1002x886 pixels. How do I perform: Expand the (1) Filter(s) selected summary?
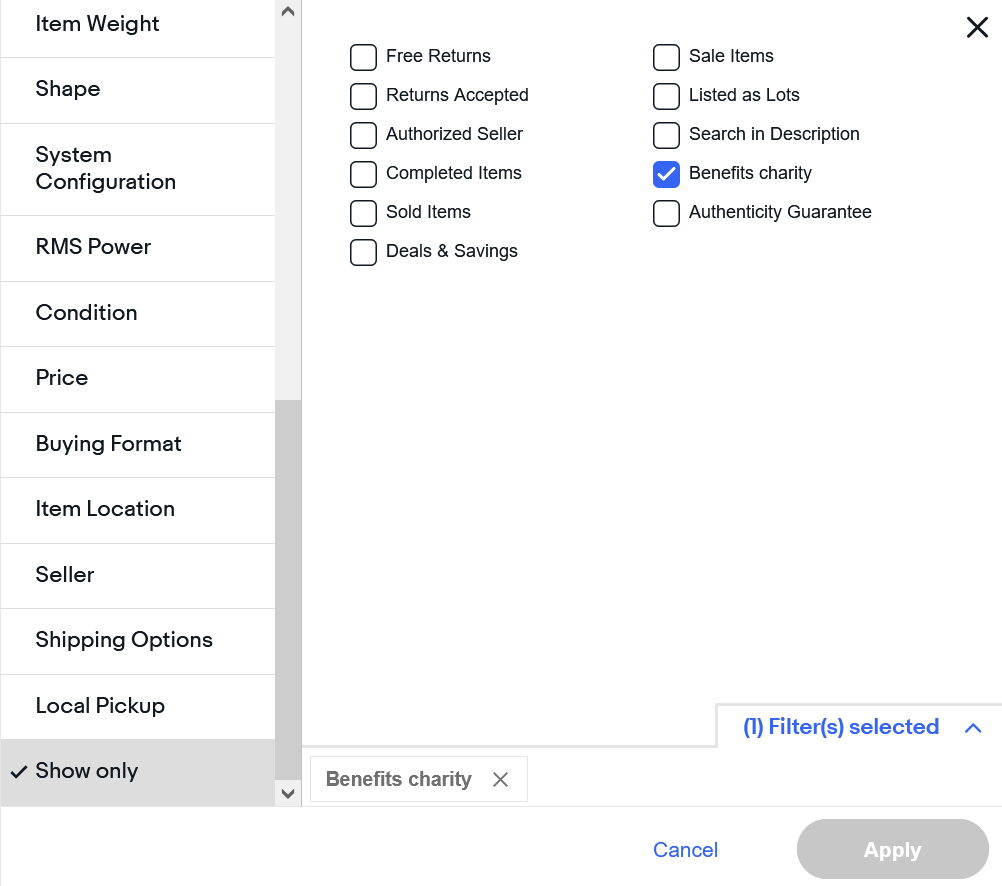pos(841,727)
